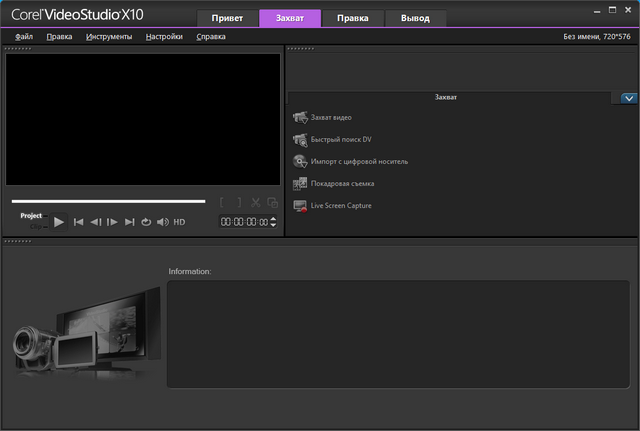Toggle the Repeat playback button
Viewport: 640px width, 431px height.
click(x=145, y=222)
